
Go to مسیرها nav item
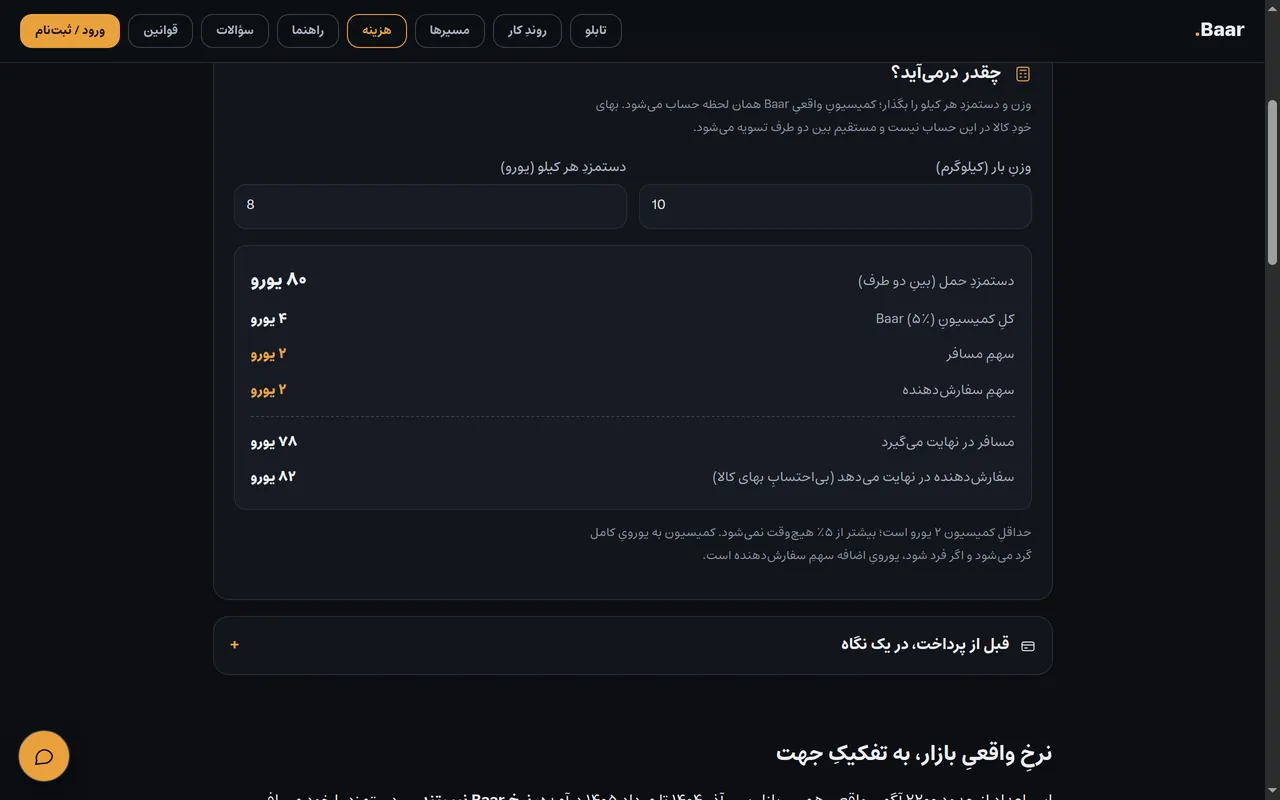[x=450, y=31]
